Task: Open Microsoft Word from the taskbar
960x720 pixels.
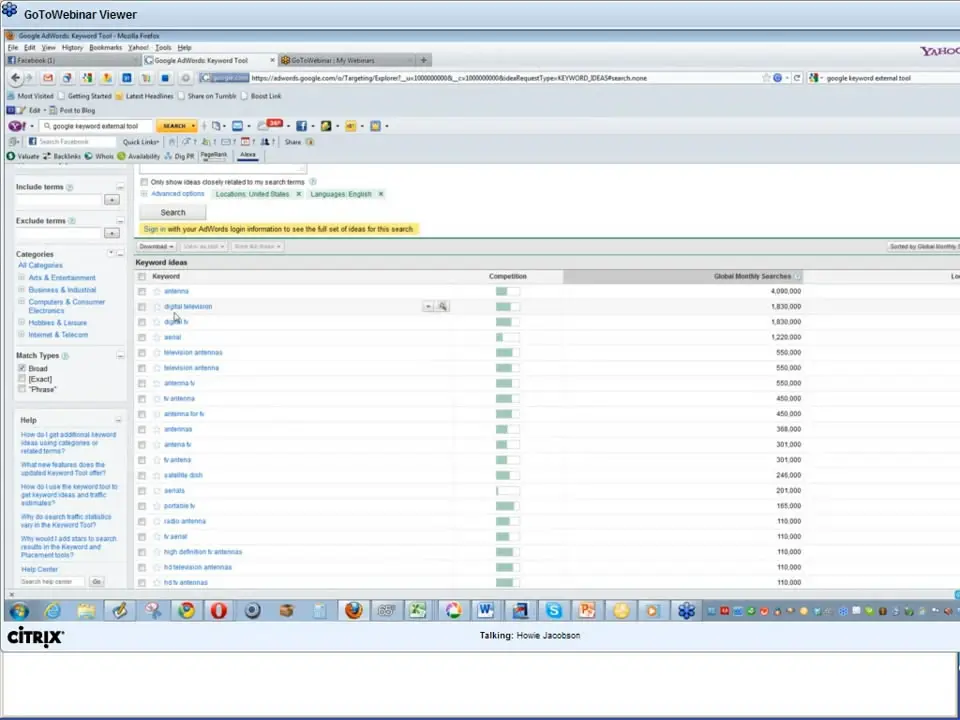Action: pos(486,610)
